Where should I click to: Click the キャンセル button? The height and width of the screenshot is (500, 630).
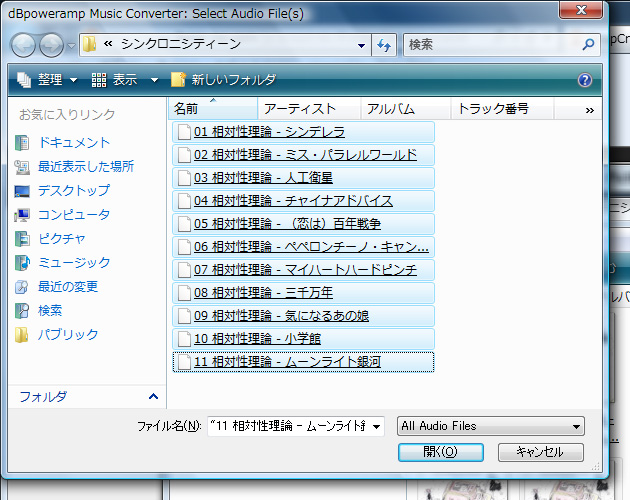[540, 452]
